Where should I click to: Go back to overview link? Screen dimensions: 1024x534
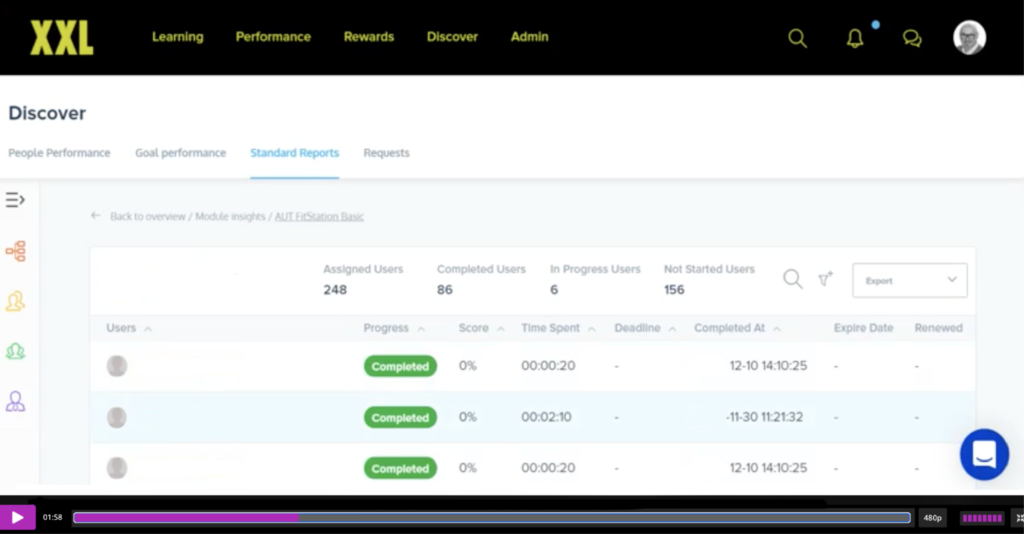[x=138, y=216]
